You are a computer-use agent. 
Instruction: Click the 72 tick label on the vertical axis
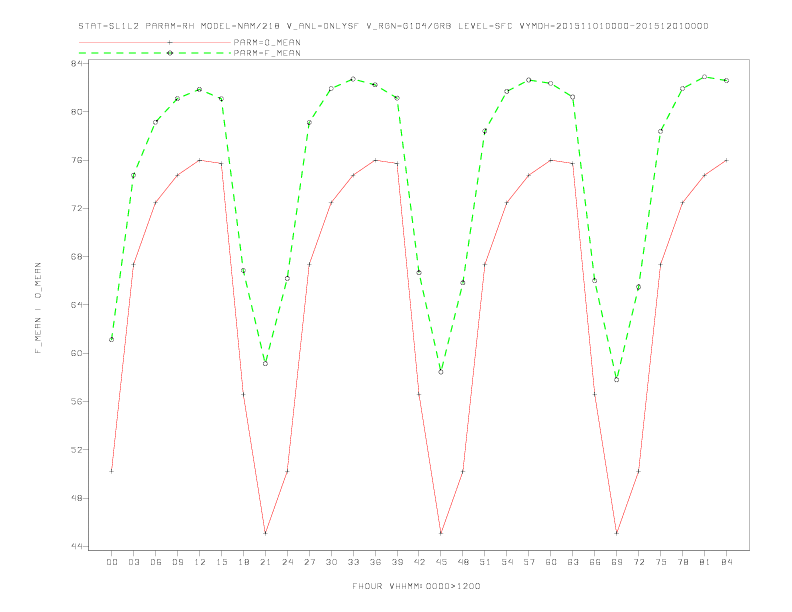click(77, 208)
